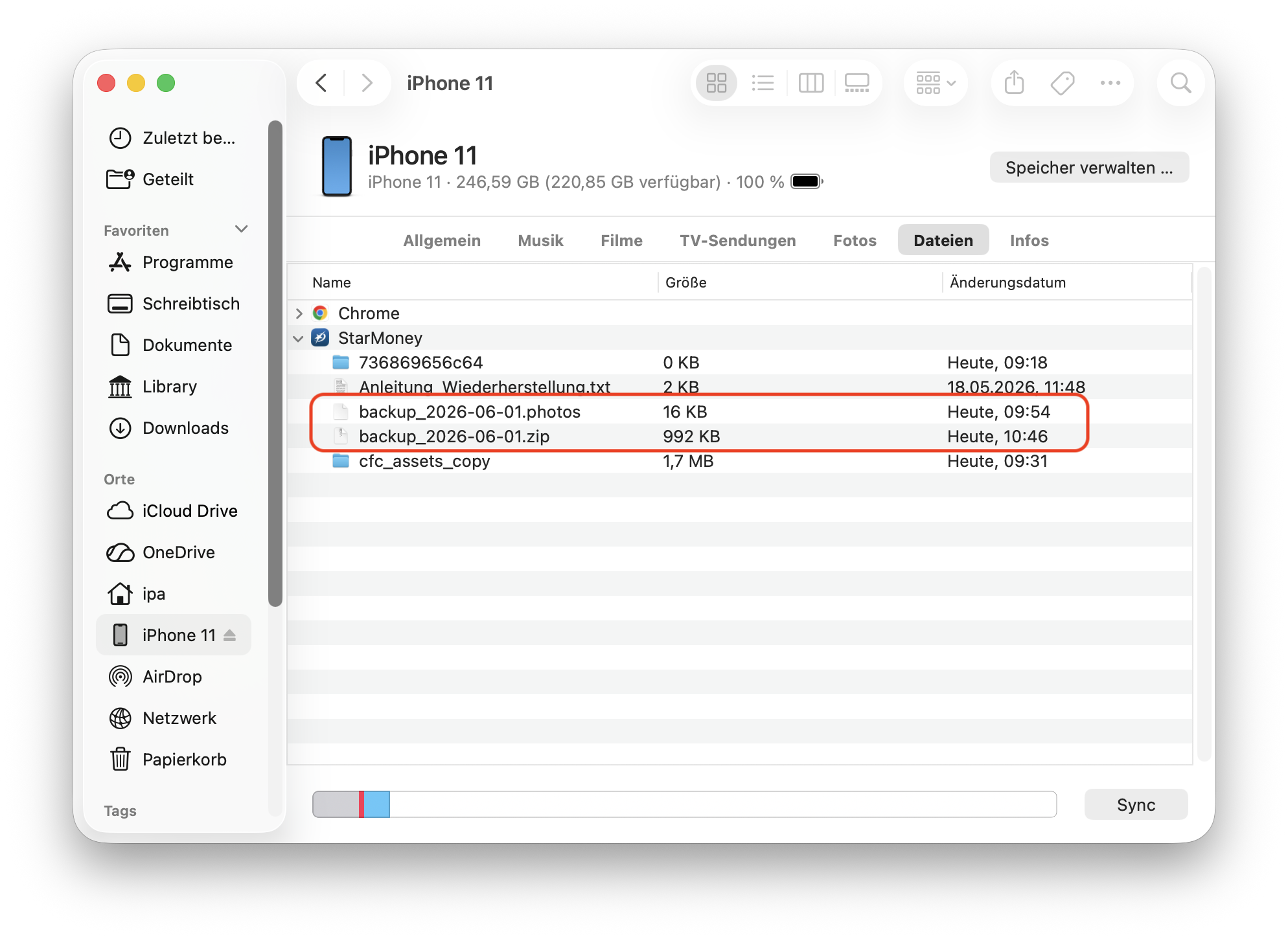Open AirDrop in the sidebar
The image size is (1288, 939).
click(x=174, y=677)
